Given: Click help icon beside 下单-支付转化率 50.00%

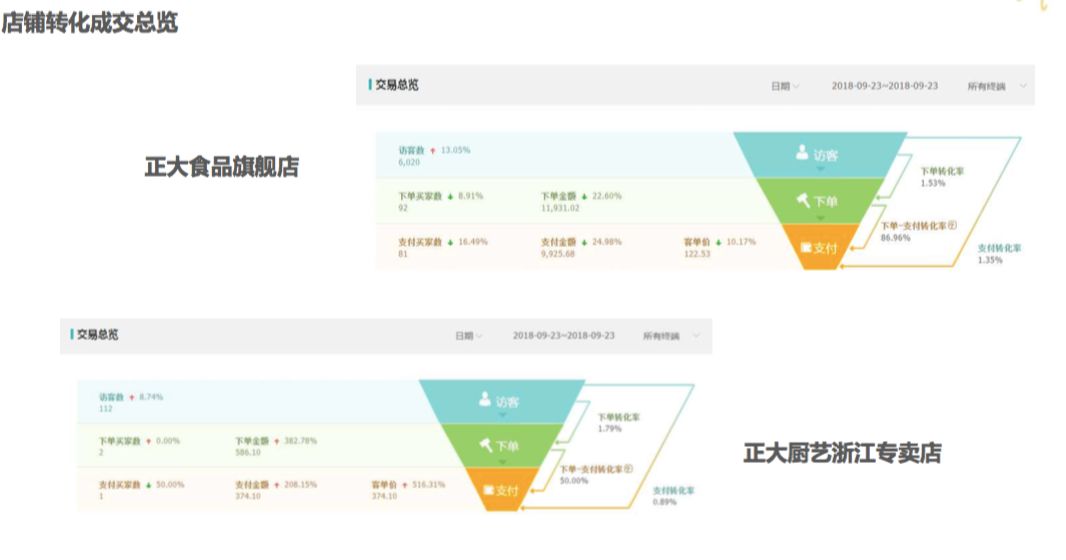Looking at the screenshot, I should click(x=629, y=469).
